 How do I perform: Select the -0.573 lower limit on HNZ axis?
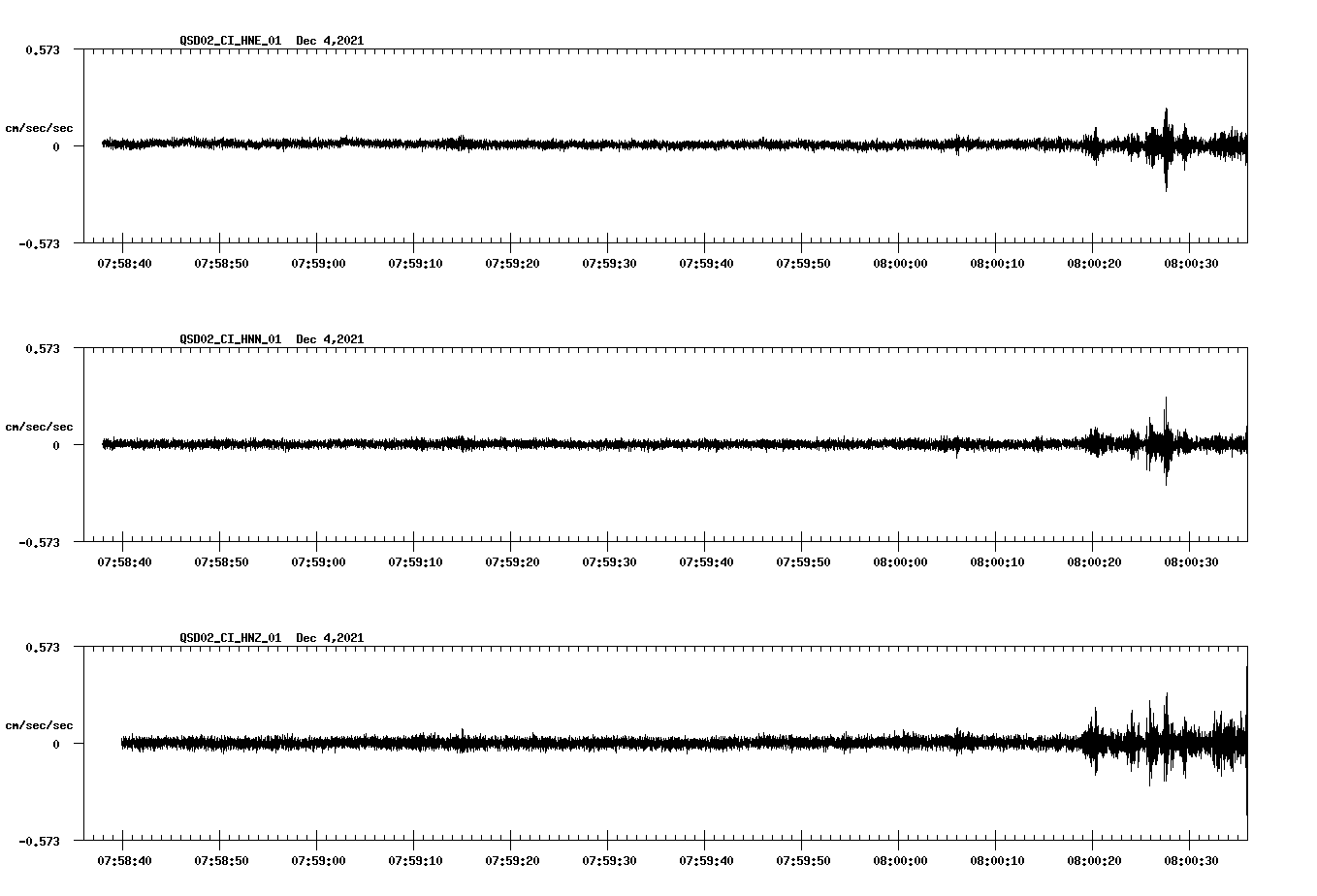point(39,841)
